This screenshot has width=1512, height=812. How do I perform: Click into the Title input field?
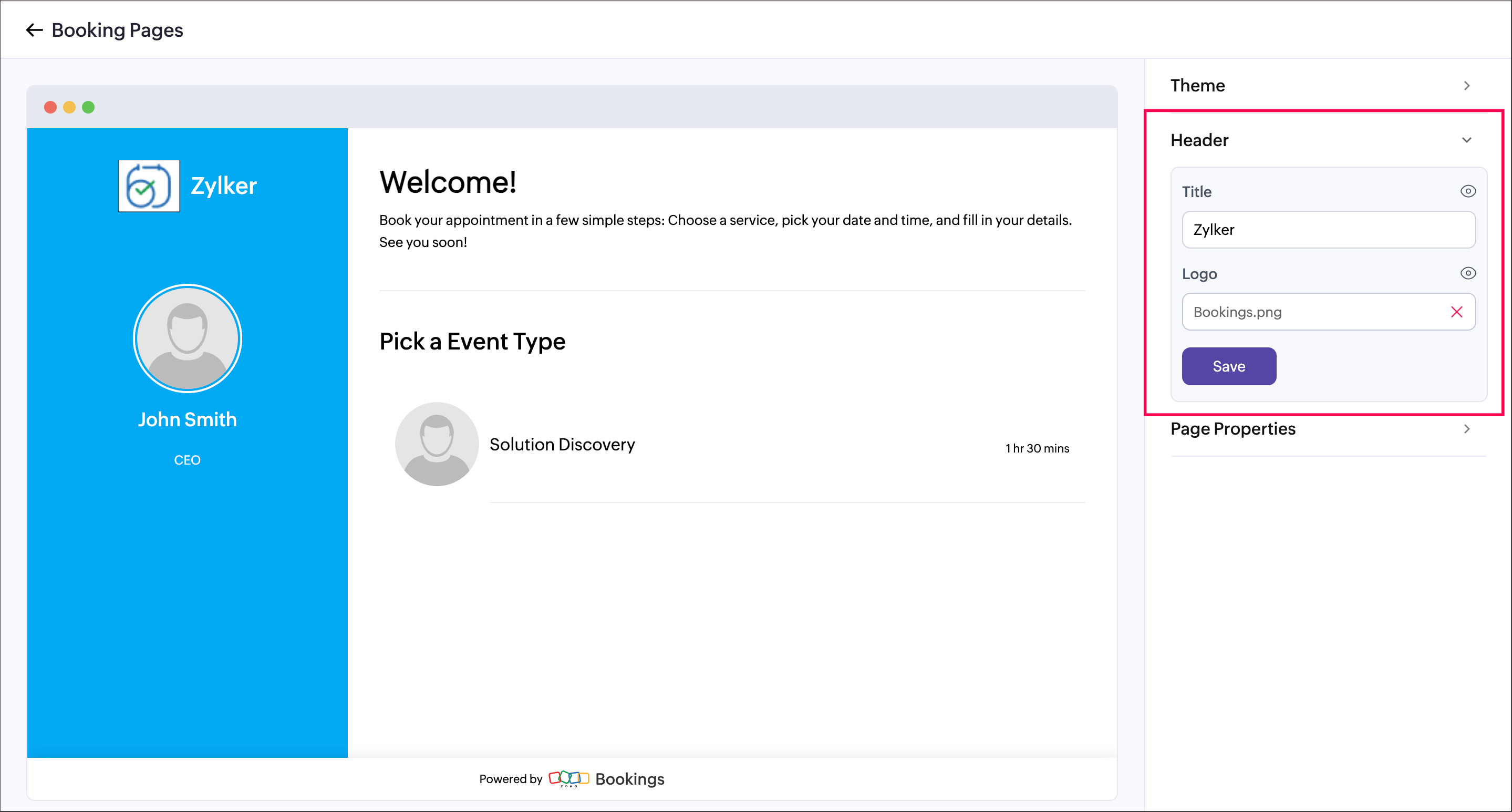[1328, 230]
